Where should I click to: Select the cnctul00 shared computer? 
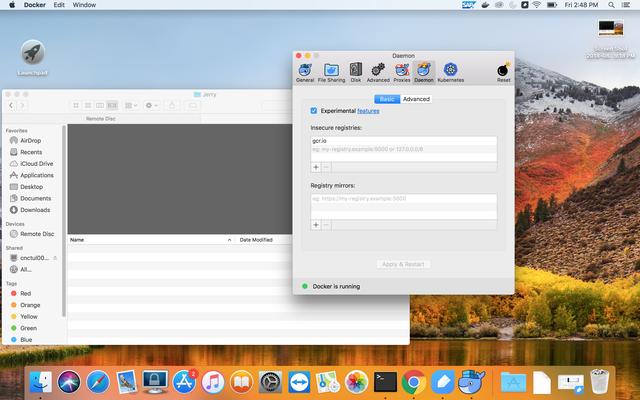pos(34,258)
